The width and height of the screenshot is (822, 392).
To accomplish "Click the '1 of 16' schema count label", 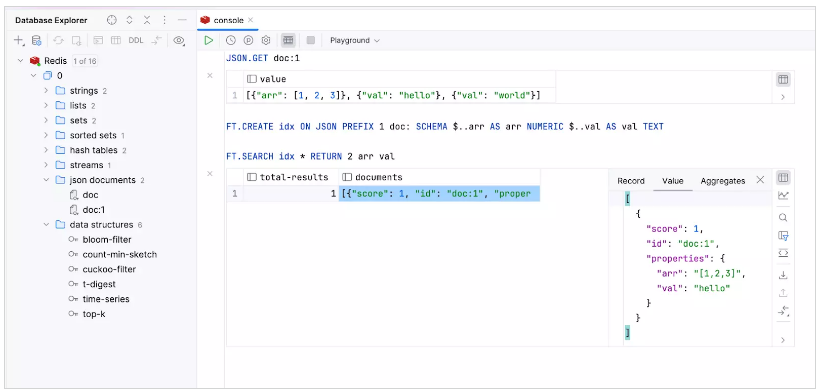I will coord(84,61).
